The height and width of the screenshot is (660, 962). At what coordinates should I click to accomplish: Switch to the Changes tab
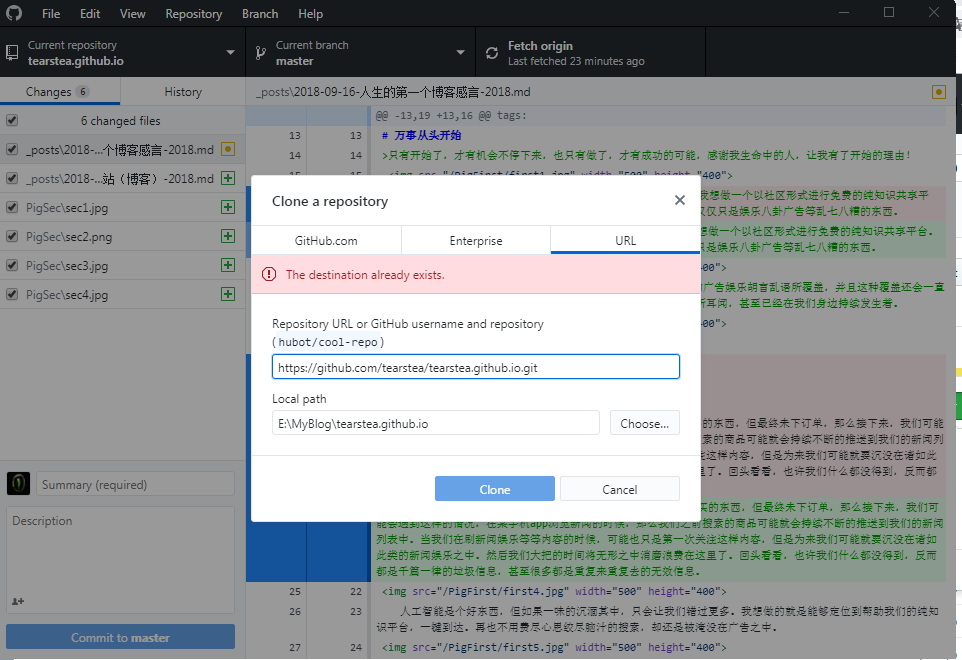click(x=60, y=91)
